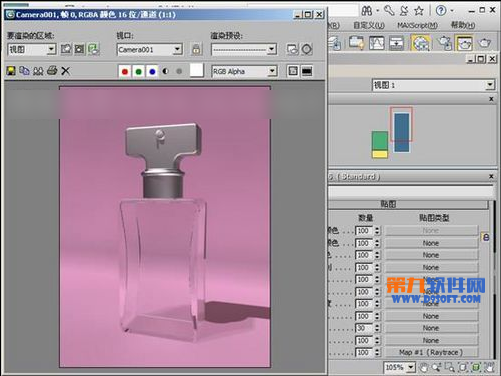Click the spinner beside the 30 amount
The height and width of the screenshot is (376, 501).
coord(377,328)
